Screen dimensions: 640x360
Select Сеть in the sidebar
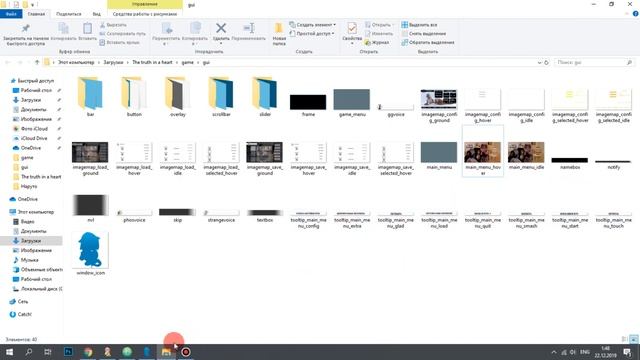pyautogui.click(x=23, y=302)
